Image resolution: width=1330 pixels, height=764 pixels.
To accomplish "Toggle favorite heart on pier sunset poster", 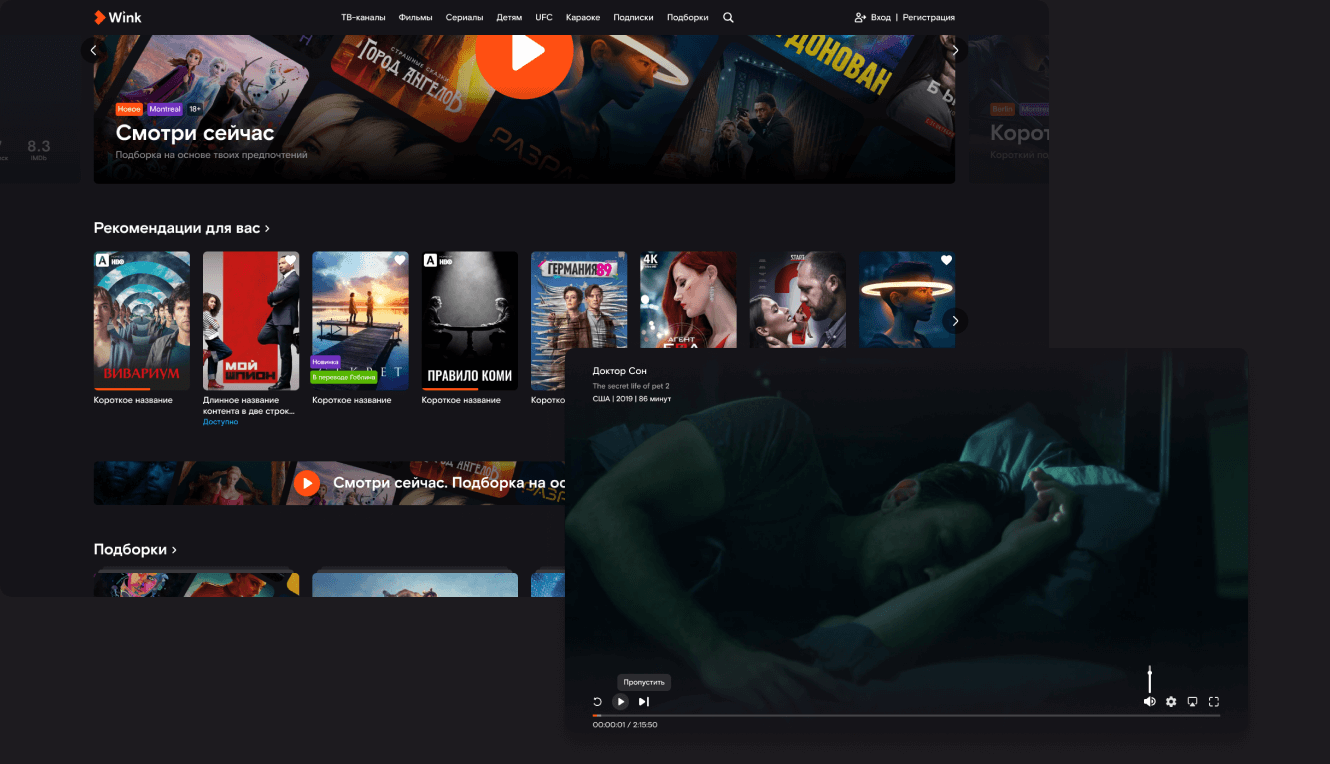I will tap(399, 260).
